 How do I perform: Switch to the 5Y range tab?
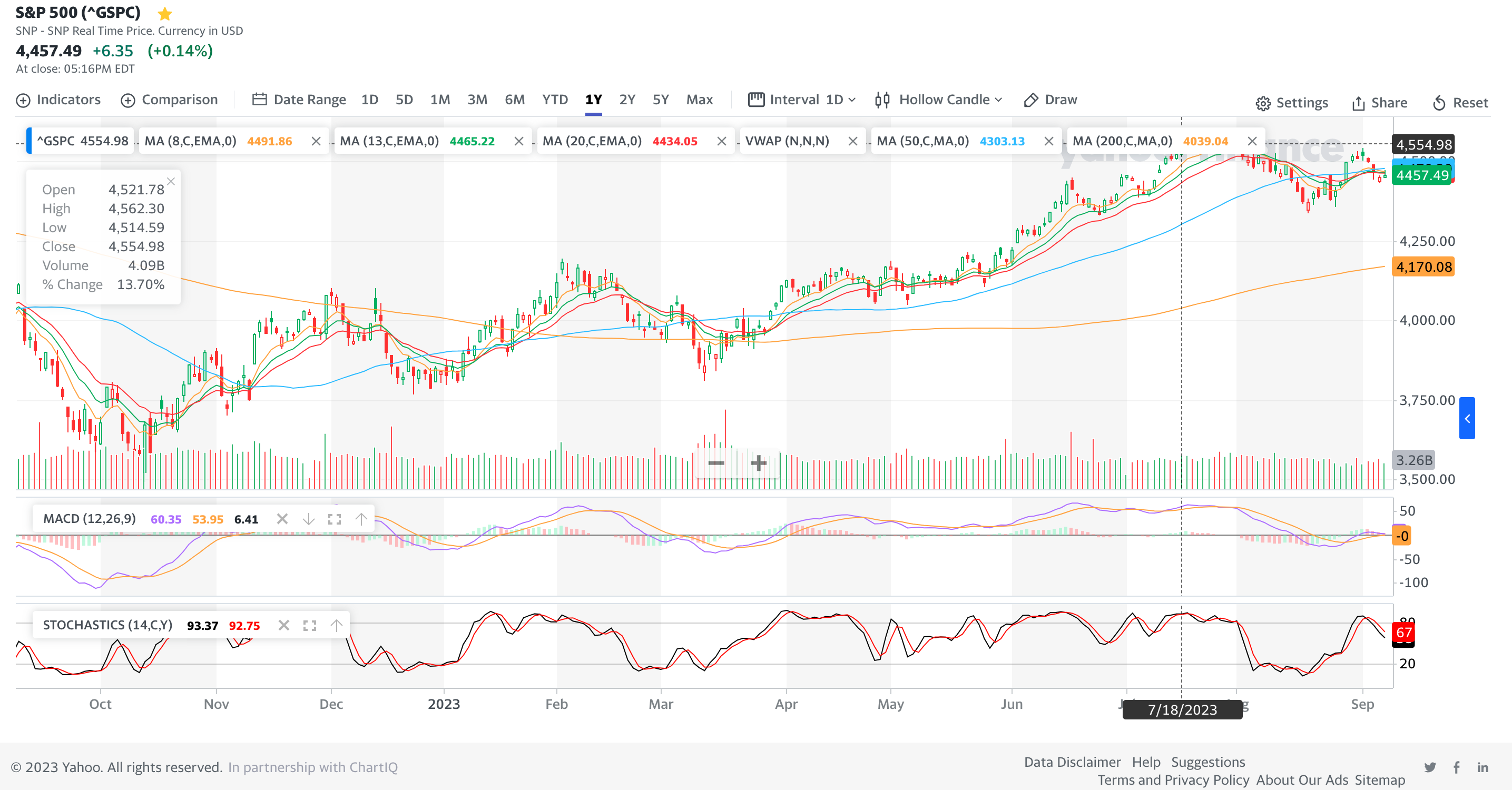pyautogui.click(x=660, y=100)
